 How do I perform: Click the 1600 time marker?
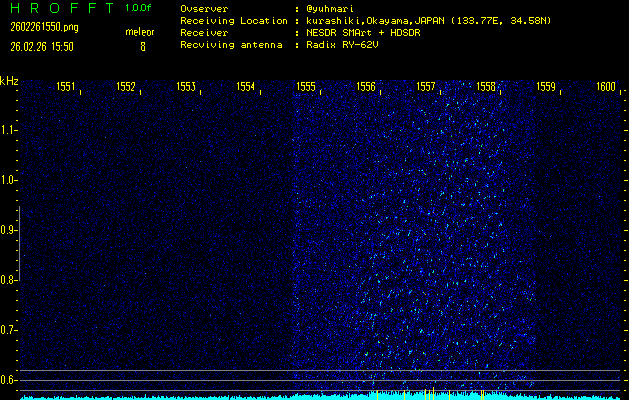click(606, 87)
